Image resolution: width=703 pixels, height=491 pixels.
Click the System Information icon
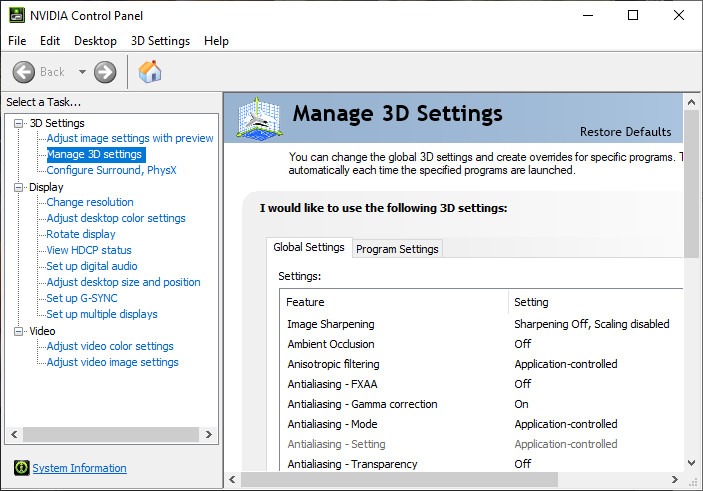click(x=21, y=468)
